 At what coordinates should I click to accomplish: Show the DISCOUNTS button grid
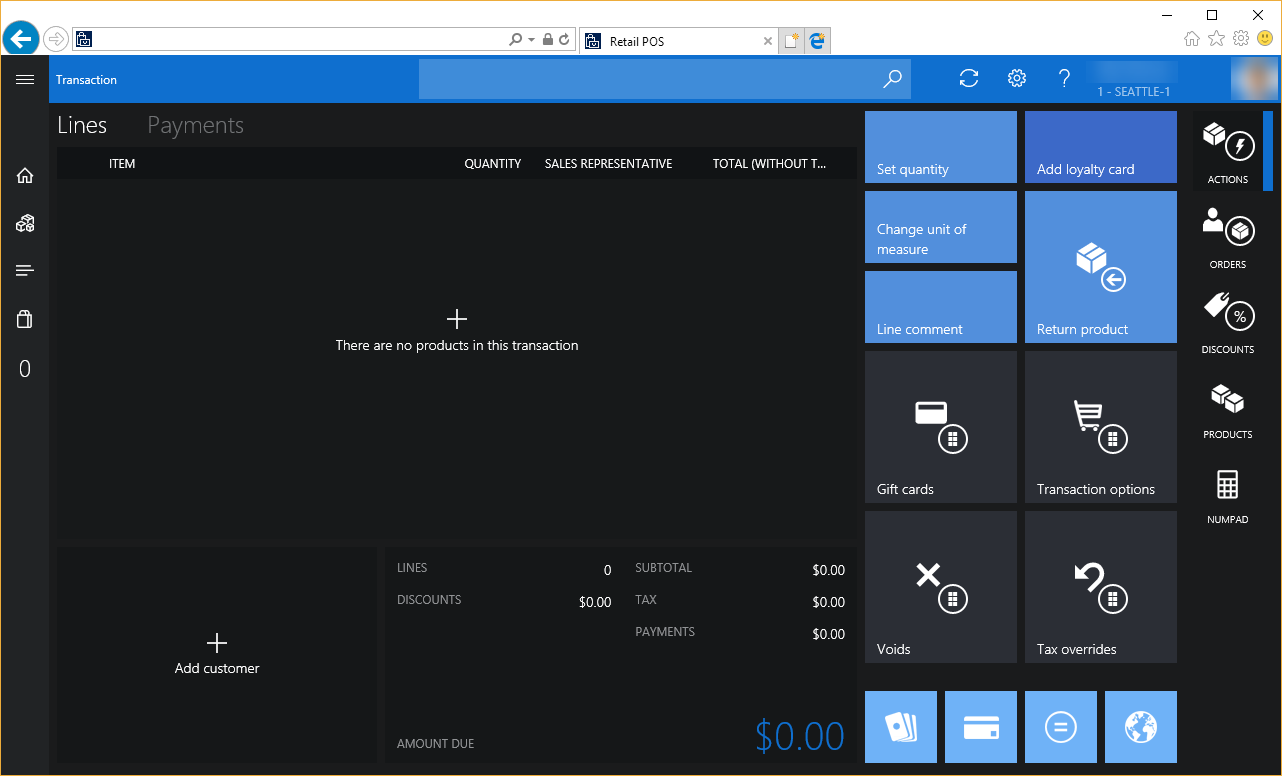click(x=1228, y=322)
